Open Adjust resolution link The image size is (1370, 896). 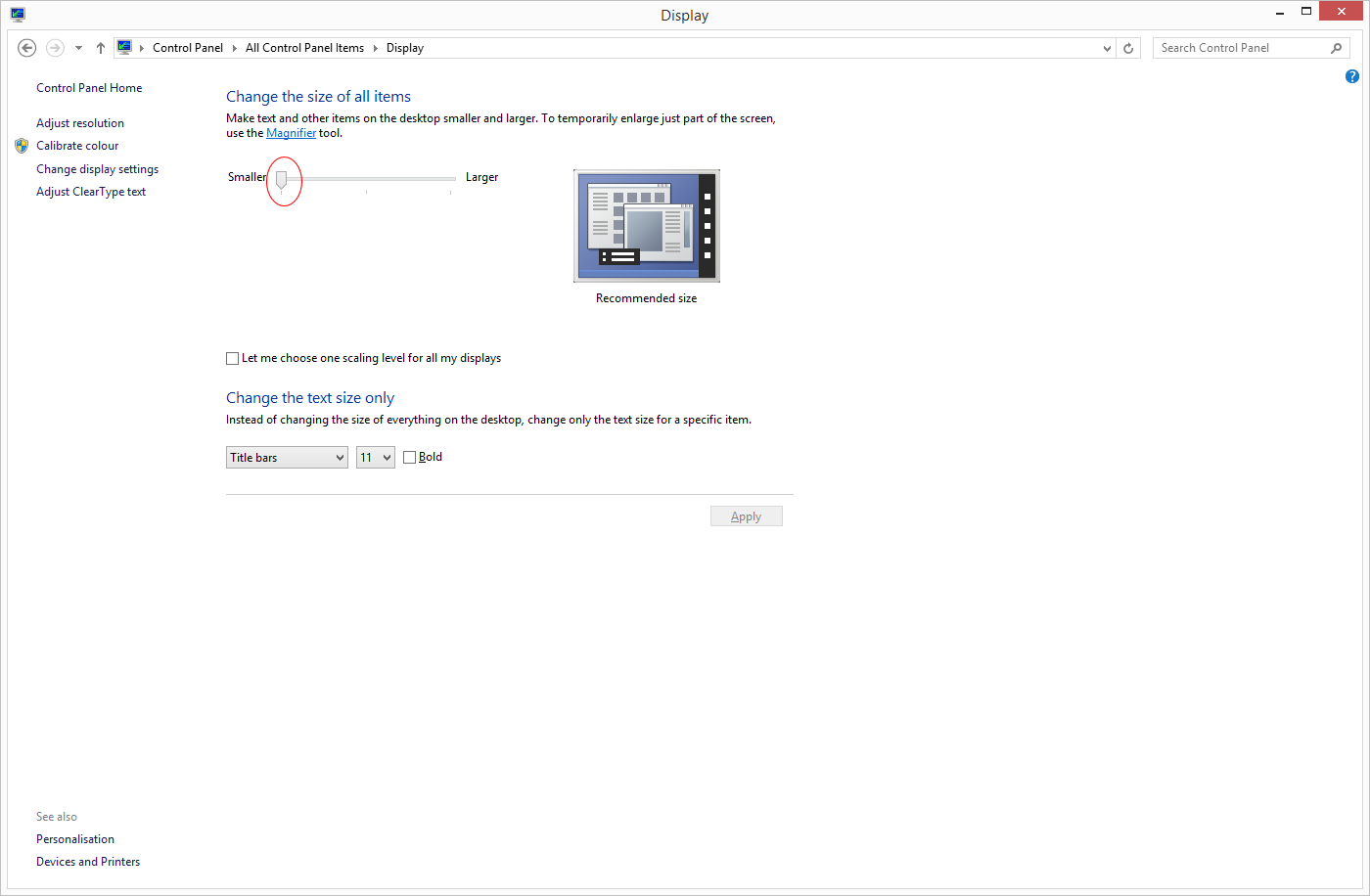click(80, 123)
